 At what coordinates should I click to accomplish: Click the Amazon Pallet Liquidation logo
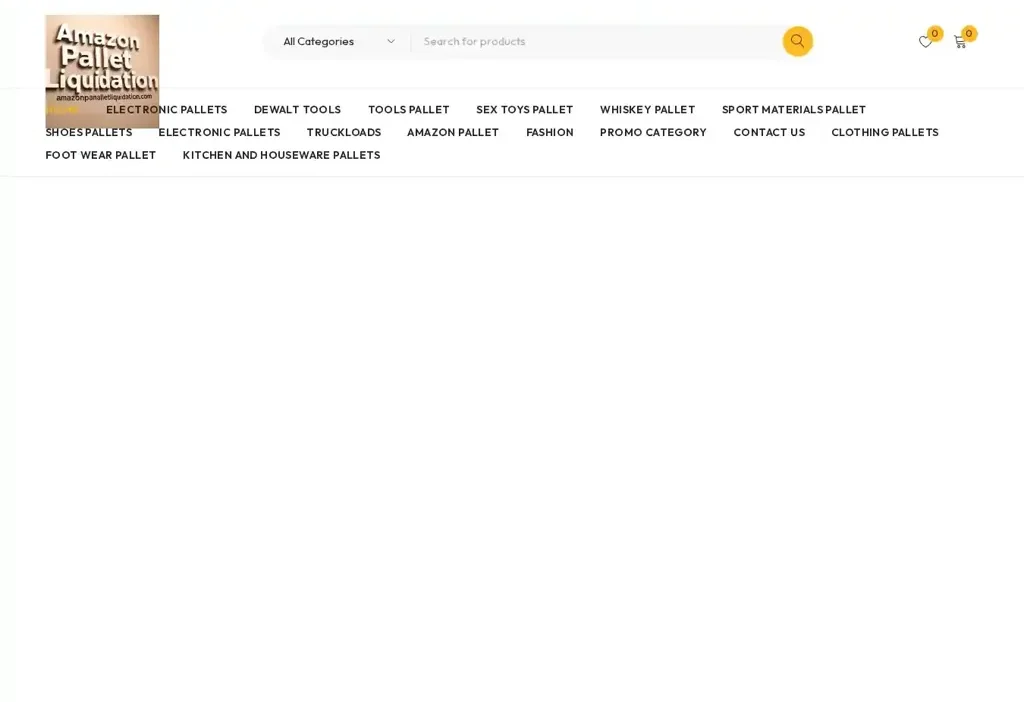[101, 71]
